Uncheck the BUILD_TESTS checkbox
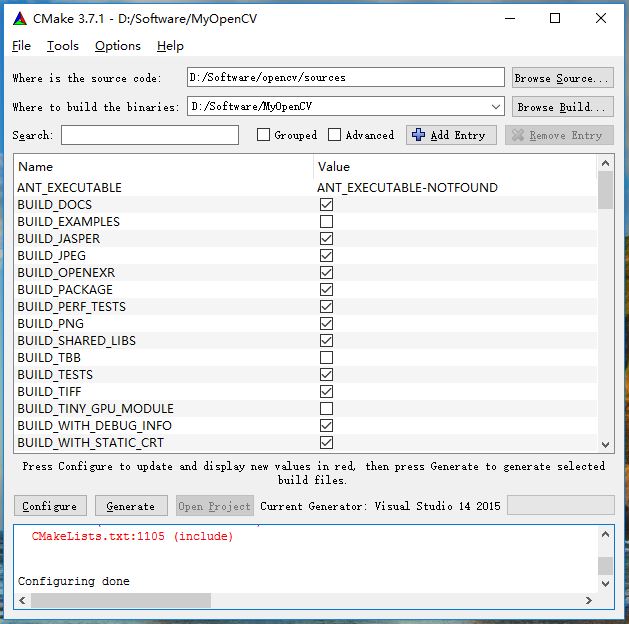Screen dimensions: 629x624 click(x=327, y=375)
